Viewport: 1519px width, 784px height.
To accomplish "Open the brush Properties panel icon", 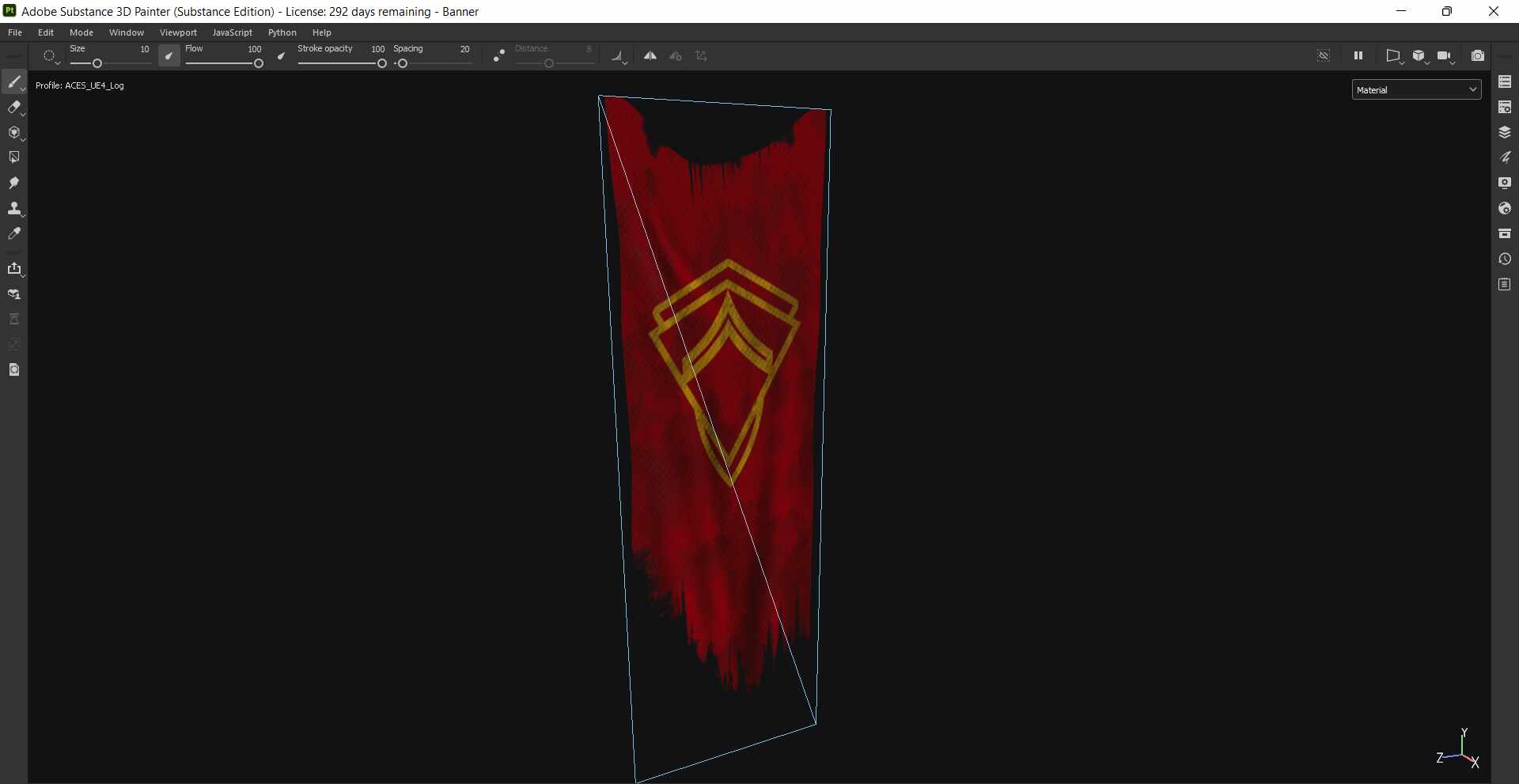I will click(1505, 157).
